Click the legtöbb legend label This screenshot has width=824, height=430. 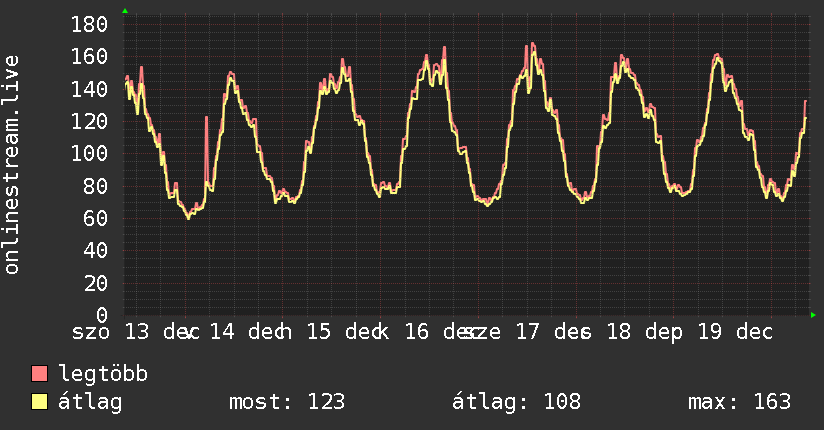point(103,374)
